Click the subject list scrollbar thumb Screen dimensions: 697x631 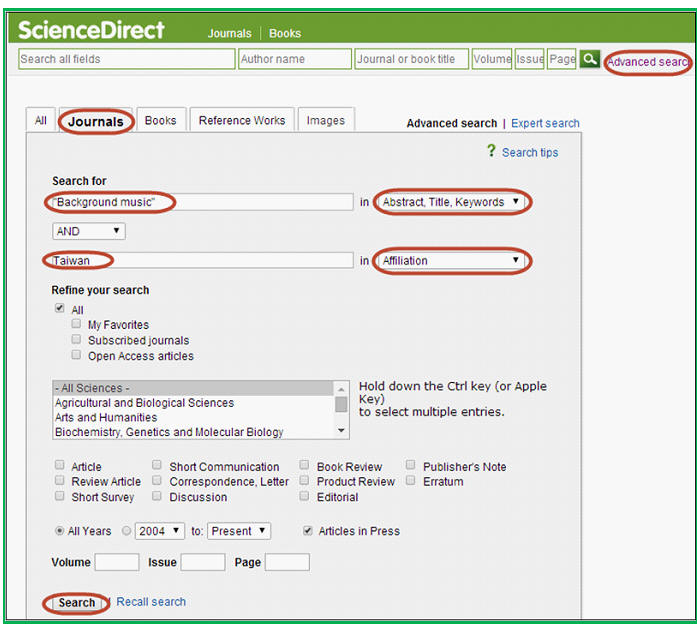[x=341, y=404]
